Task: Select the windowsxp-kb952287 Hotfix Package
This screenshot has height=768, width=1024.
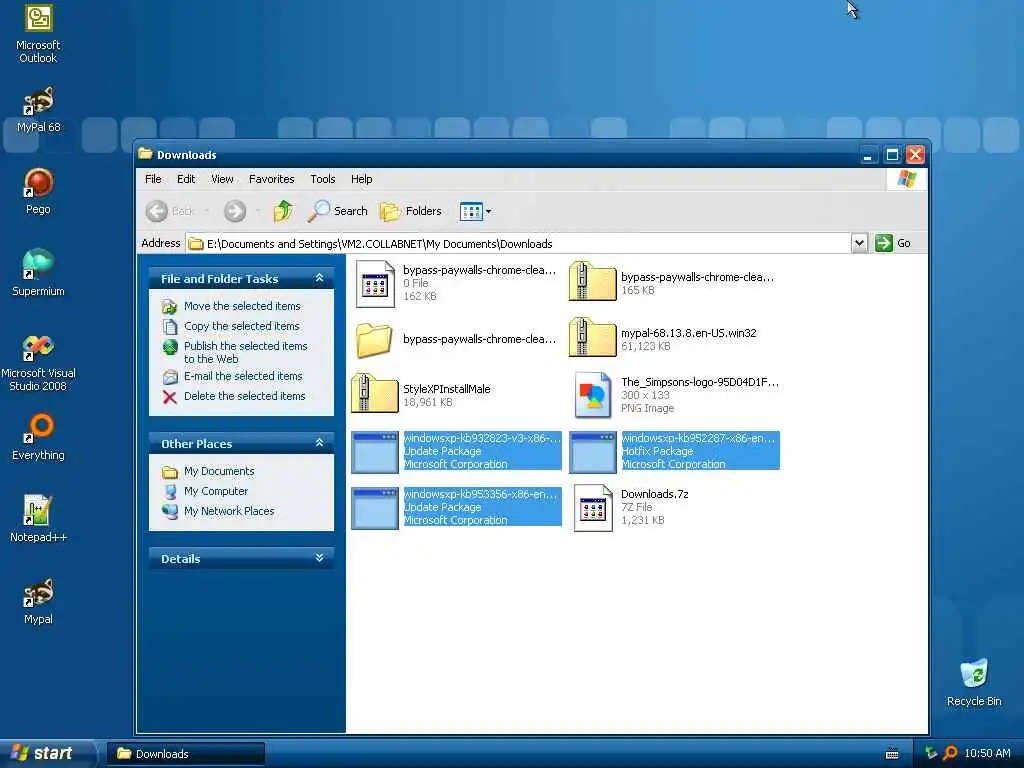Action: pyautogui.click(x=675, y=451)
